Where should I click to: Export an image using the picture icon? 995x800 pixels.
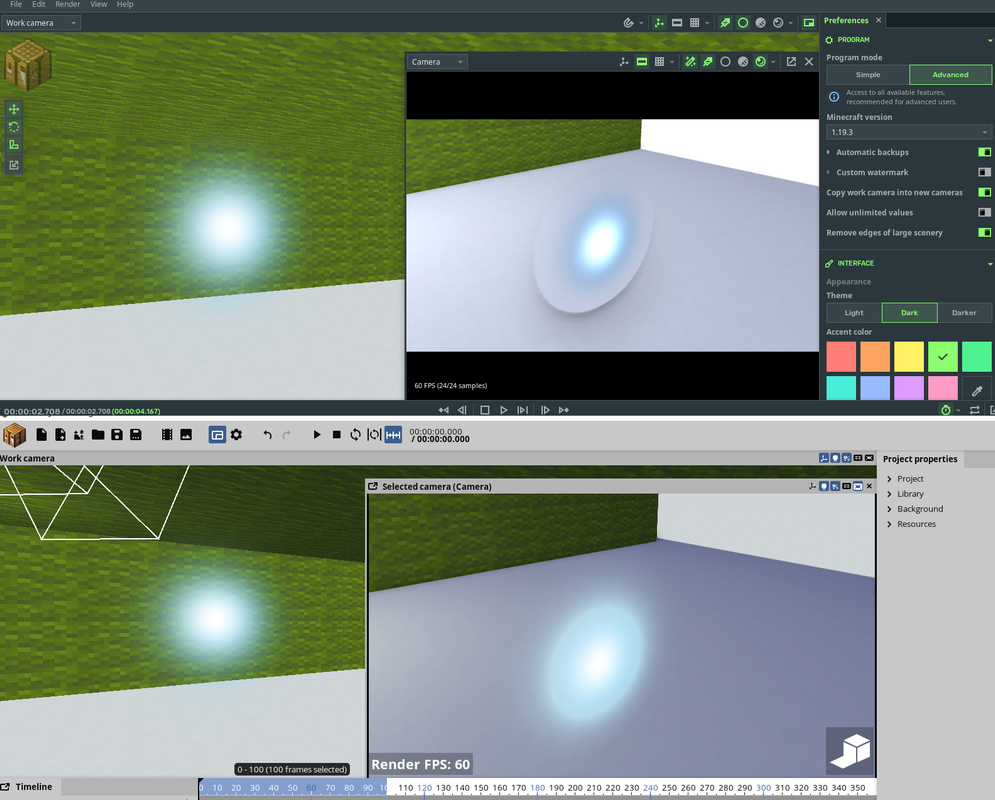[186, 435]
